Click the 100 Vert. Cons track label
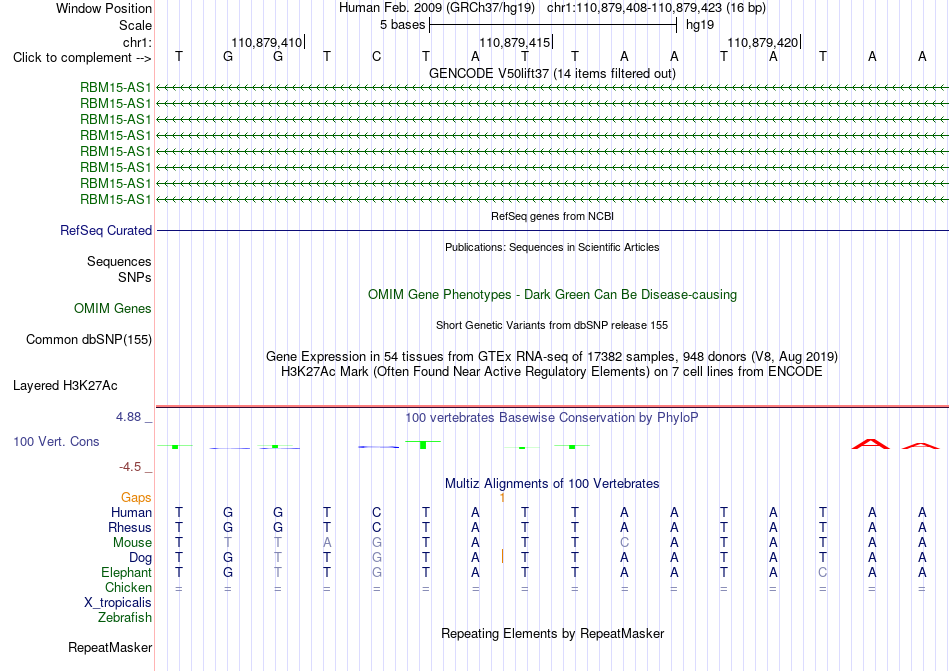 coord(56,441)
